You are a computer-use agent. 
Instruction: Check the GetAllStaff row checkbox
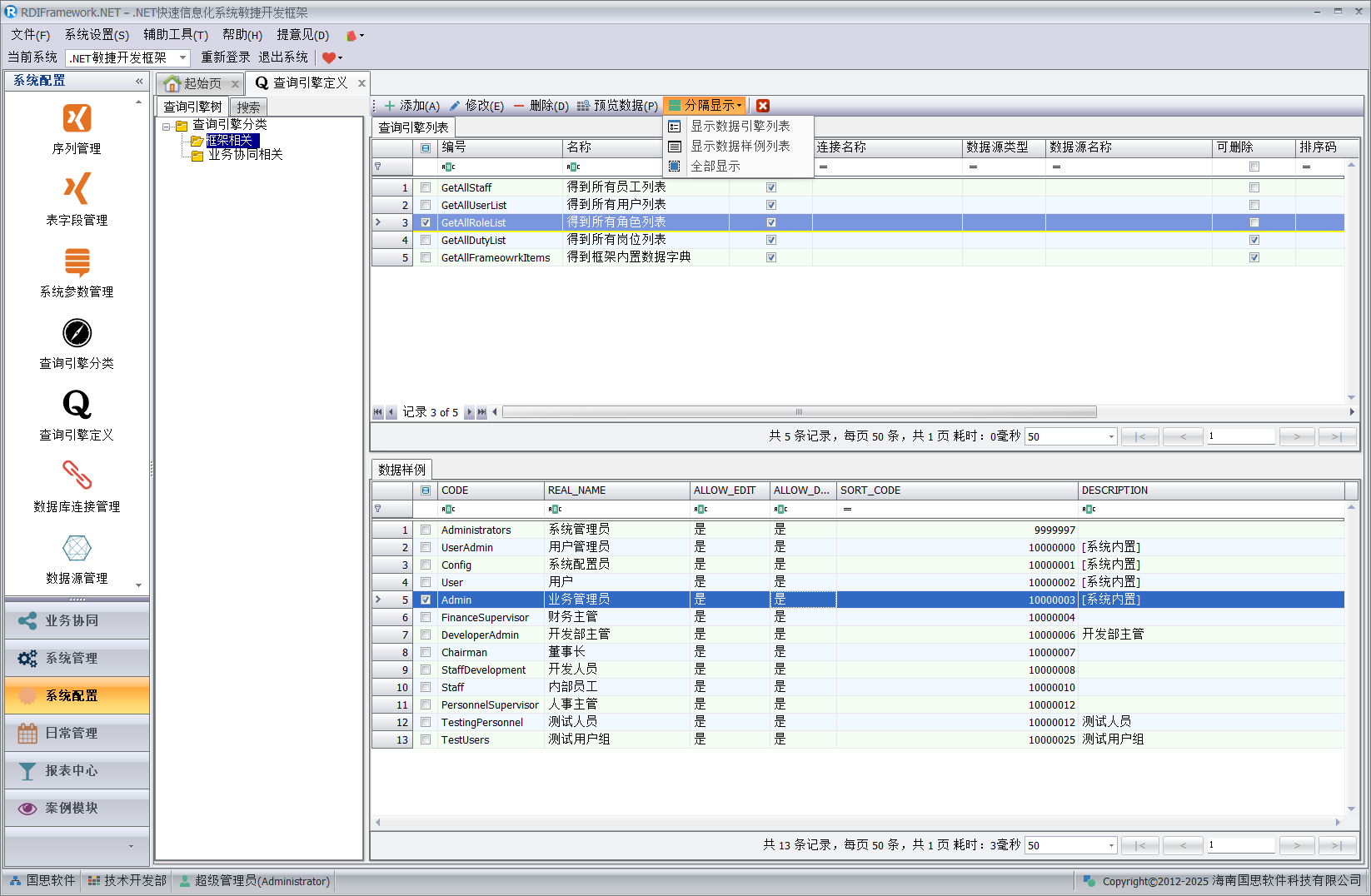point(426,188)
